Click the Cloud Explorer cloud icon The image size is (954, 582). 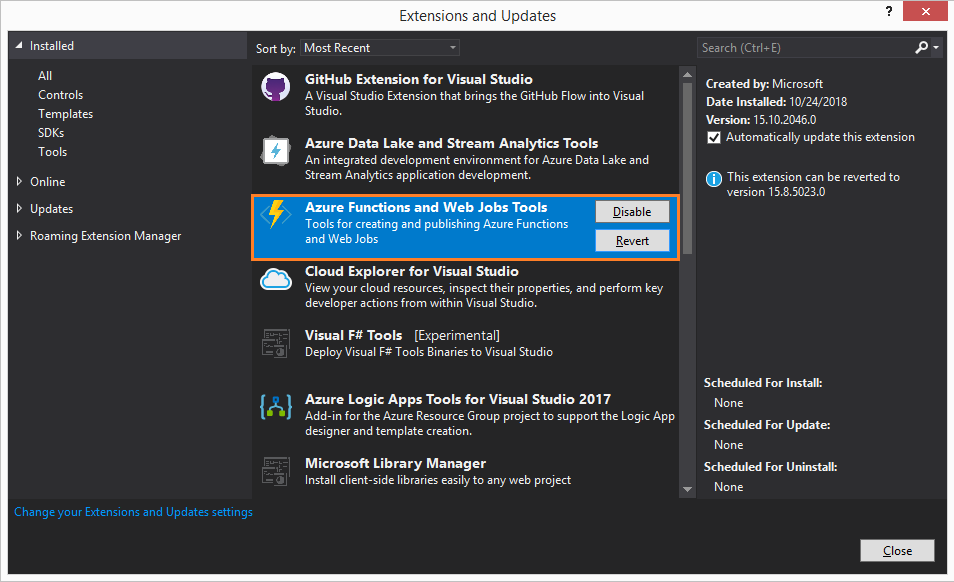[x=276, y=280]
